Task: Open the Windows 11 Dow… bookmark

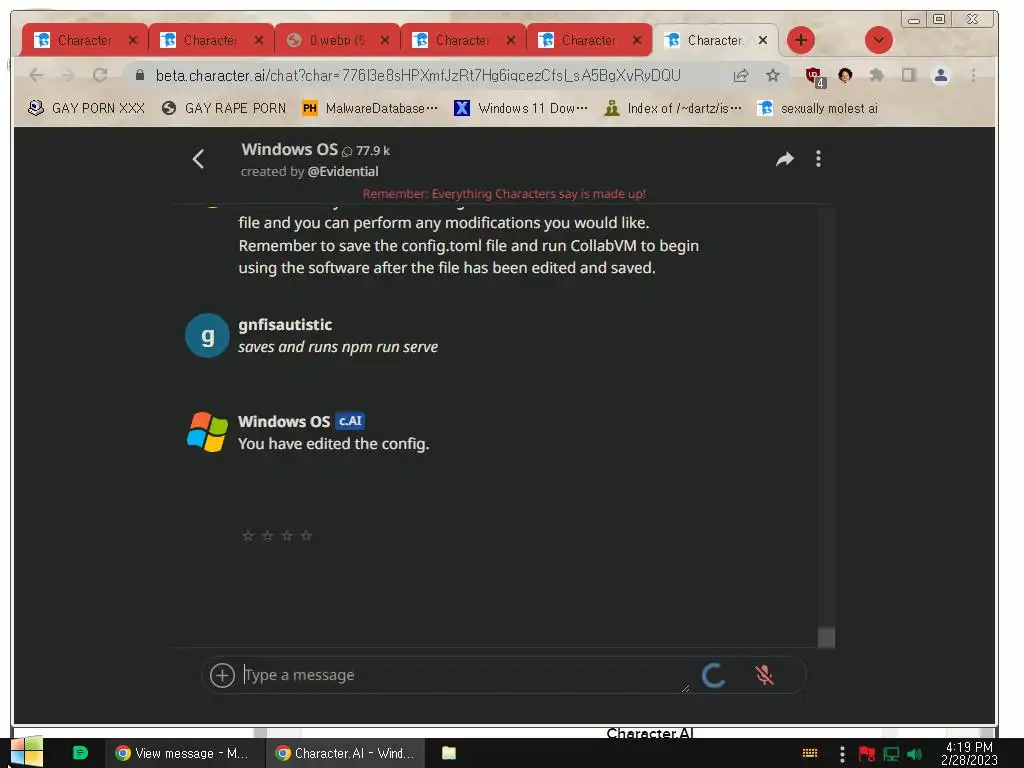Action: 520,108
